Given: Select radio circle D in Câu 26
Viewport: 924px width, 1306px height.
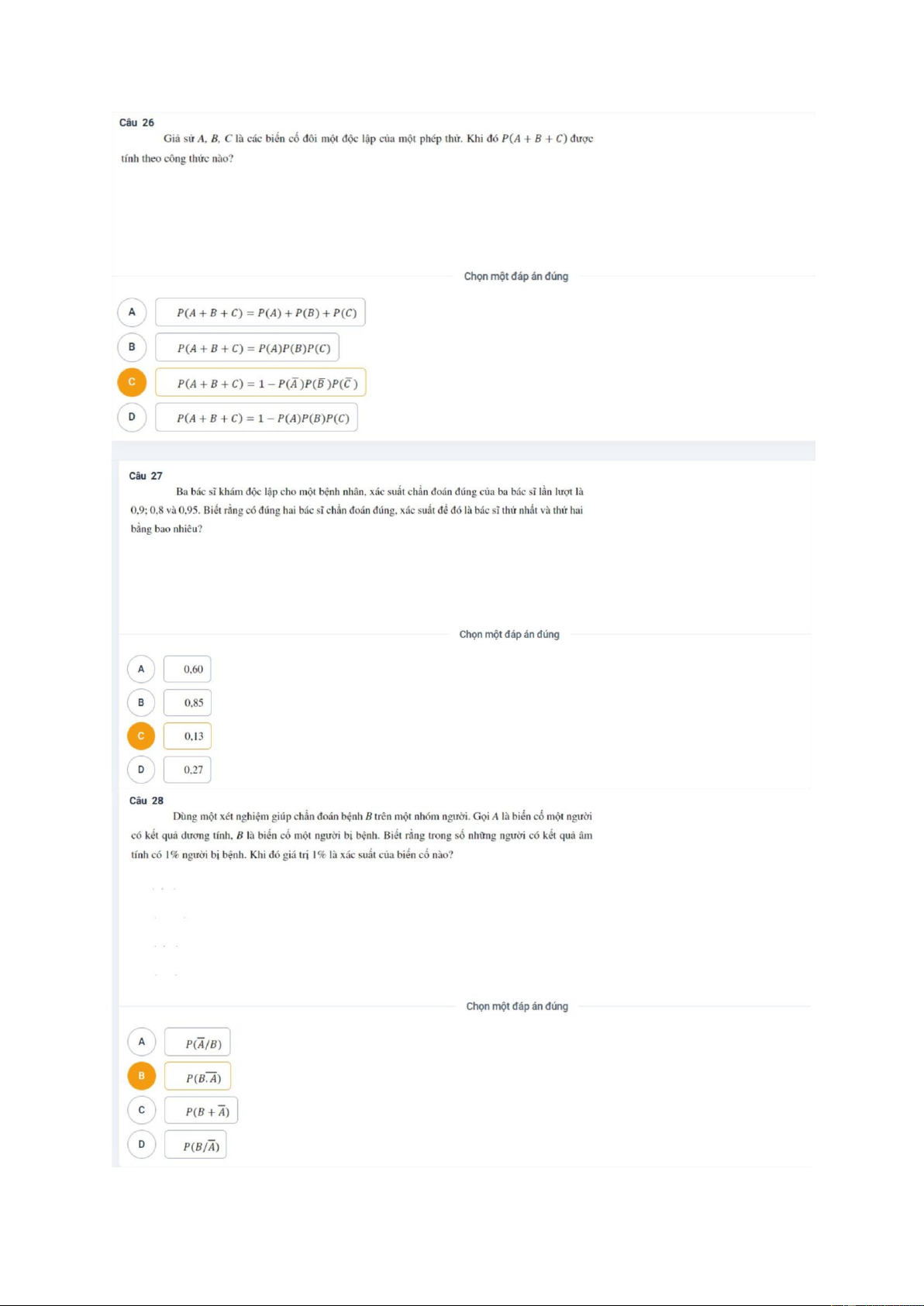Looking at the screenshot, I should coord(132,417).
